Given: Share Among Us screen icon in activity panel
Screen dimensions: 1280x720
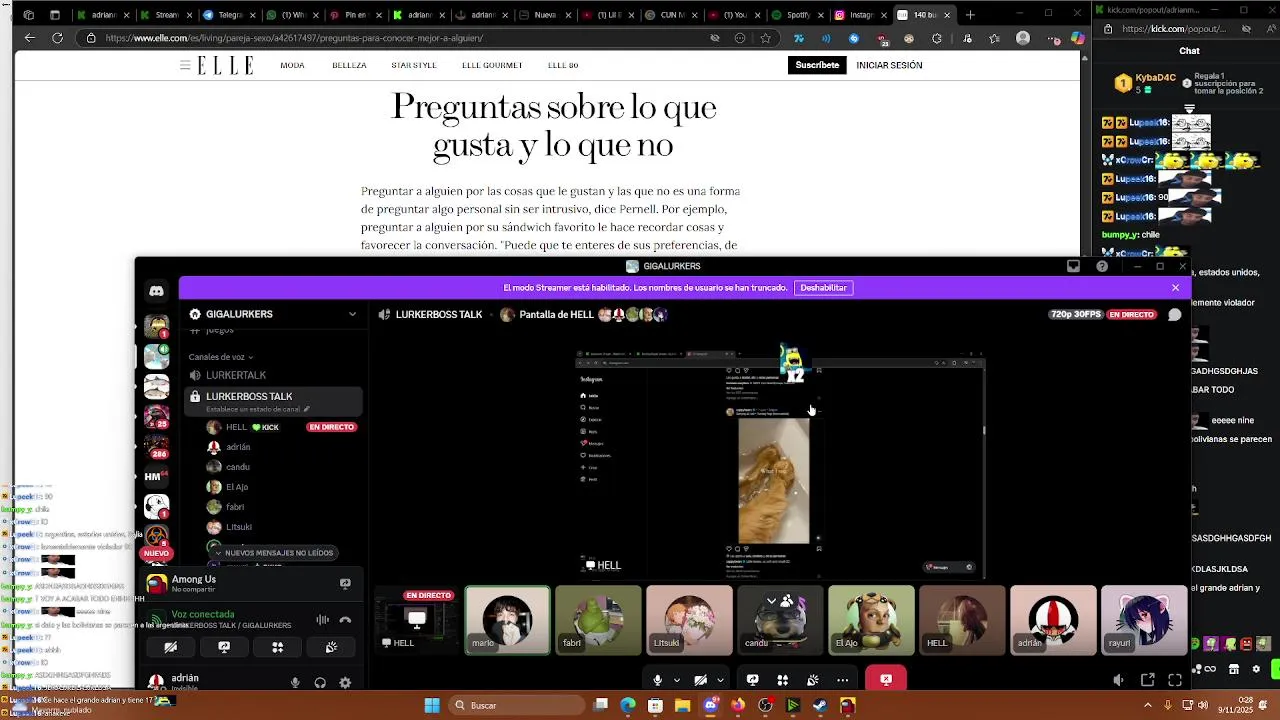Looking at the screenshot, I should click(x=345, y=583).
